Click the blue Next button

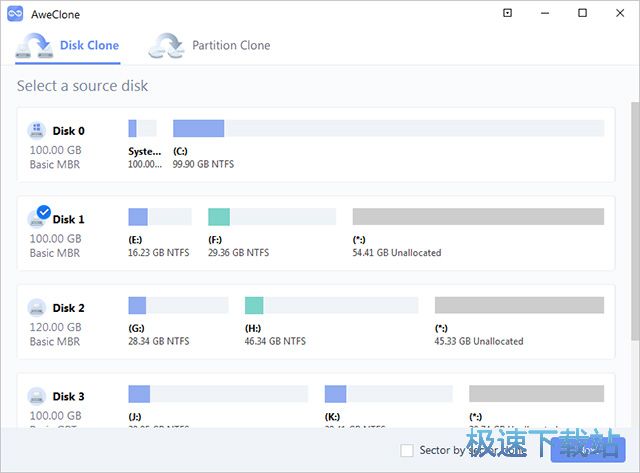tap(588, 450)
